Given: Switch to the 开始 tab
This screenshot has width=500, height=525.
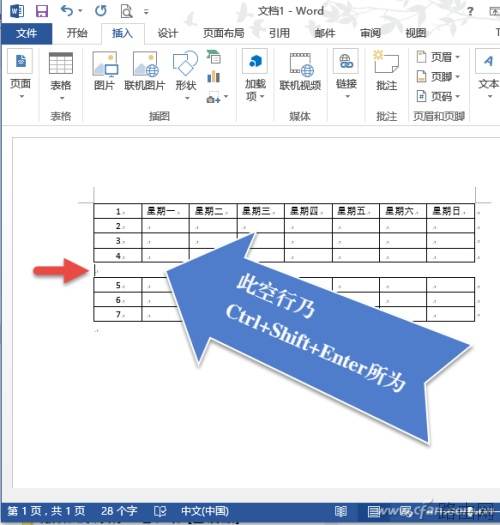Looking at the screenshot, I should click(77, 33).
